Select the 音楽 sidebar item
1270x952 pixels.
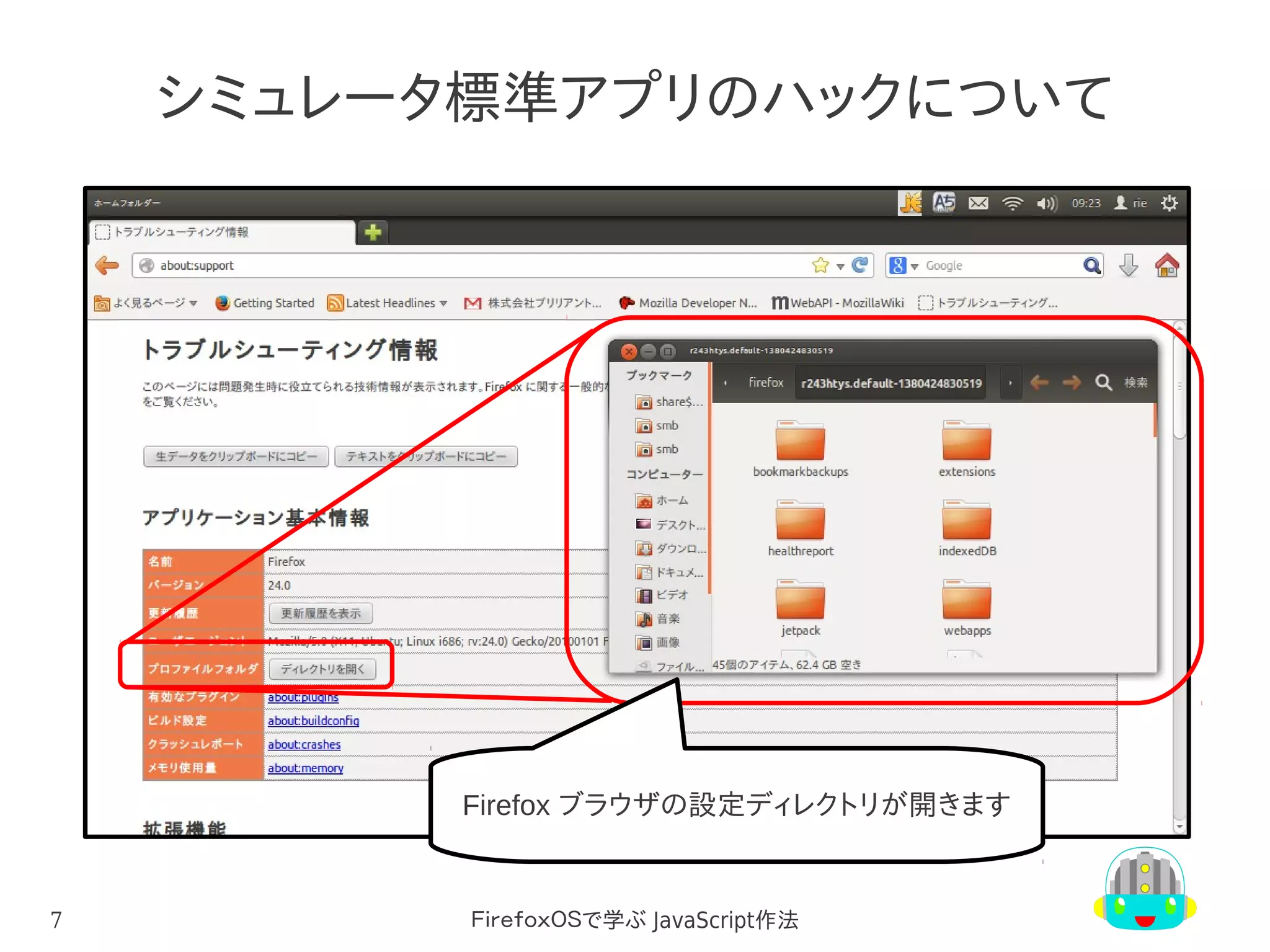click(x=658, y=619)
